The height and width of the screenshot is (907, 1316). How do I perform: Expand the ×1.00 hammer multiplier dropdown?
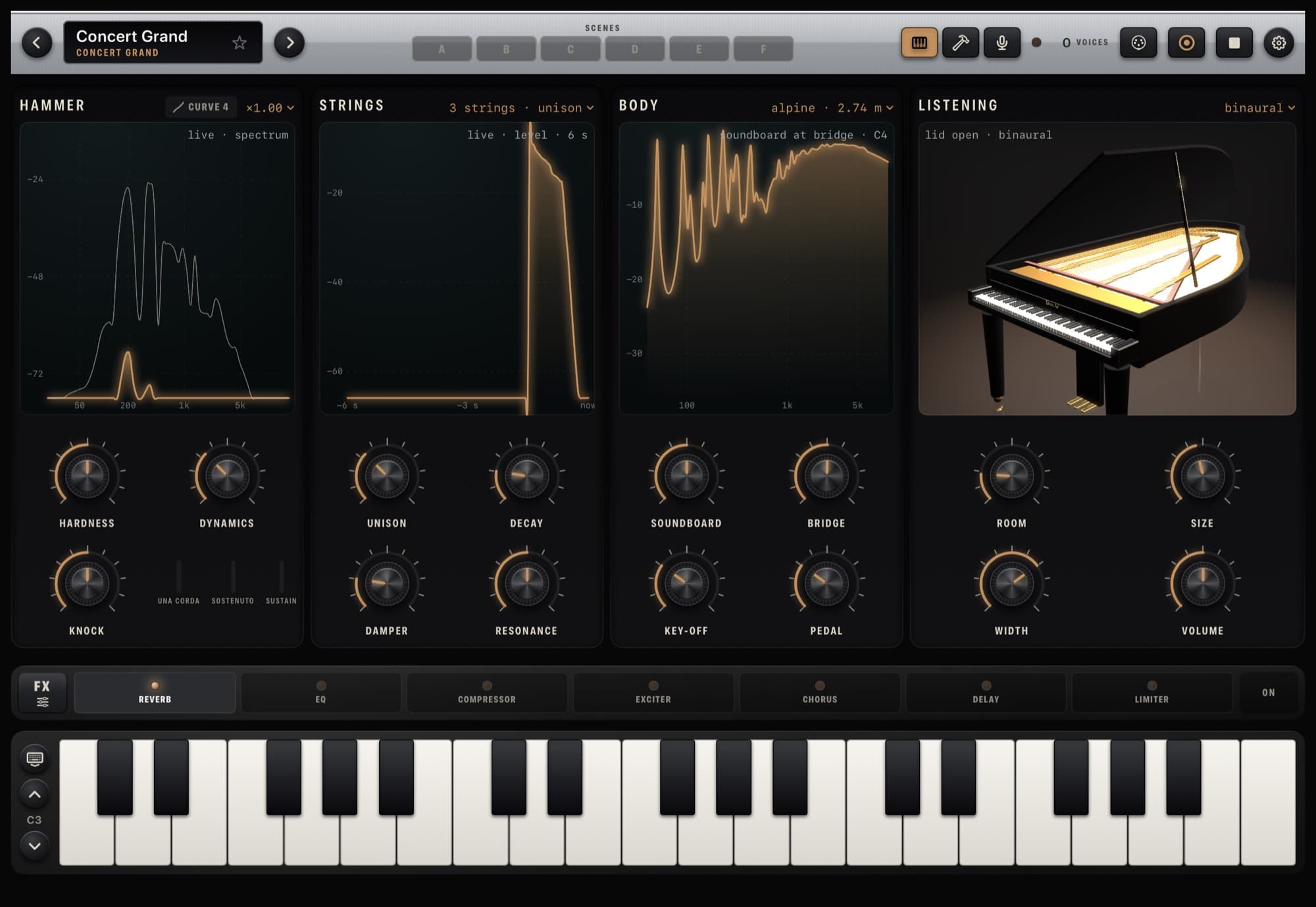pos(270,107)
